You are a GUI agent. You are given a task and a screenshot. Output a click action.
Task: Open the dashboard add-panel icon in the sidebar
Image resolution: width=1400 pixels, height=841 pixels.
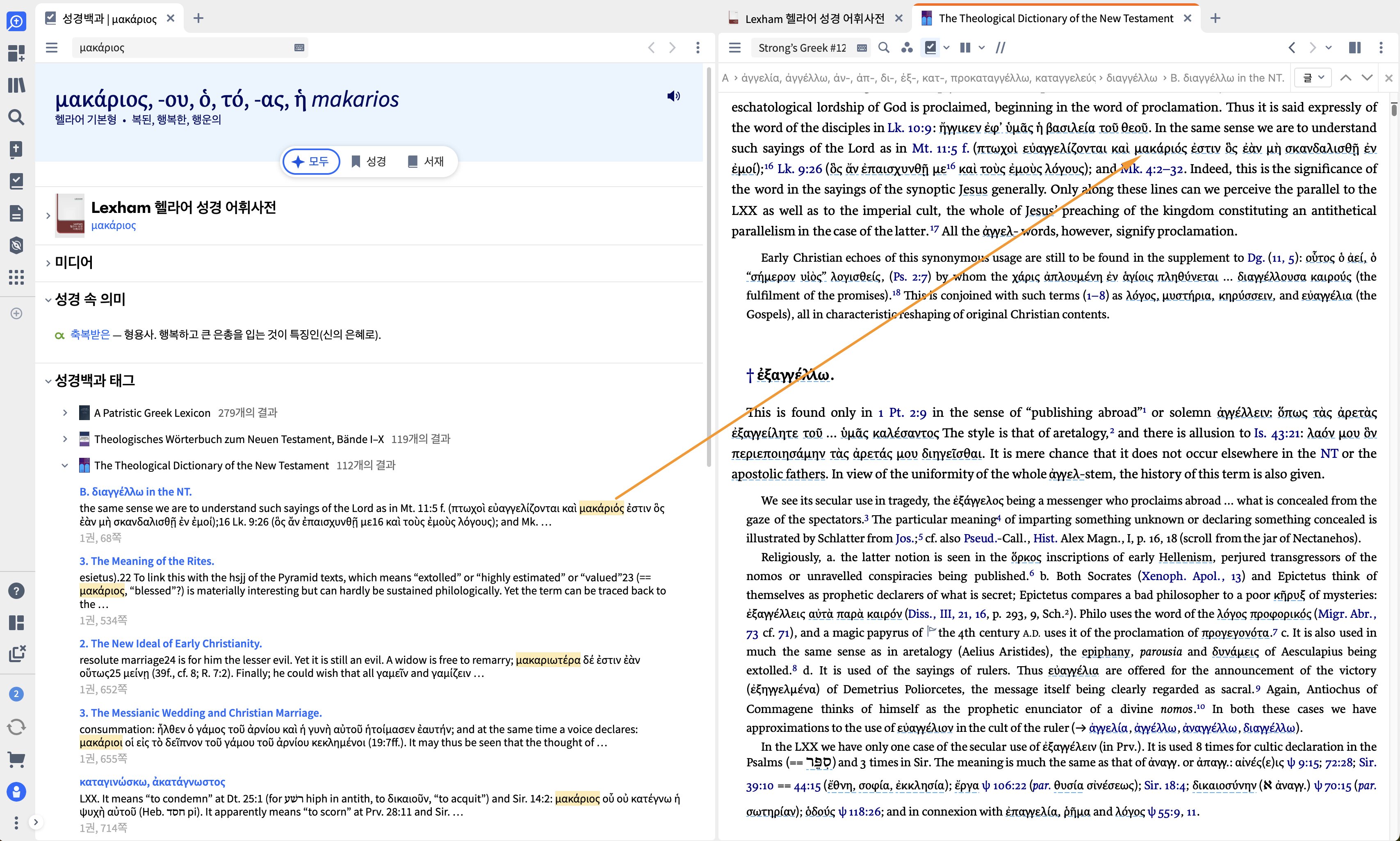16,53
